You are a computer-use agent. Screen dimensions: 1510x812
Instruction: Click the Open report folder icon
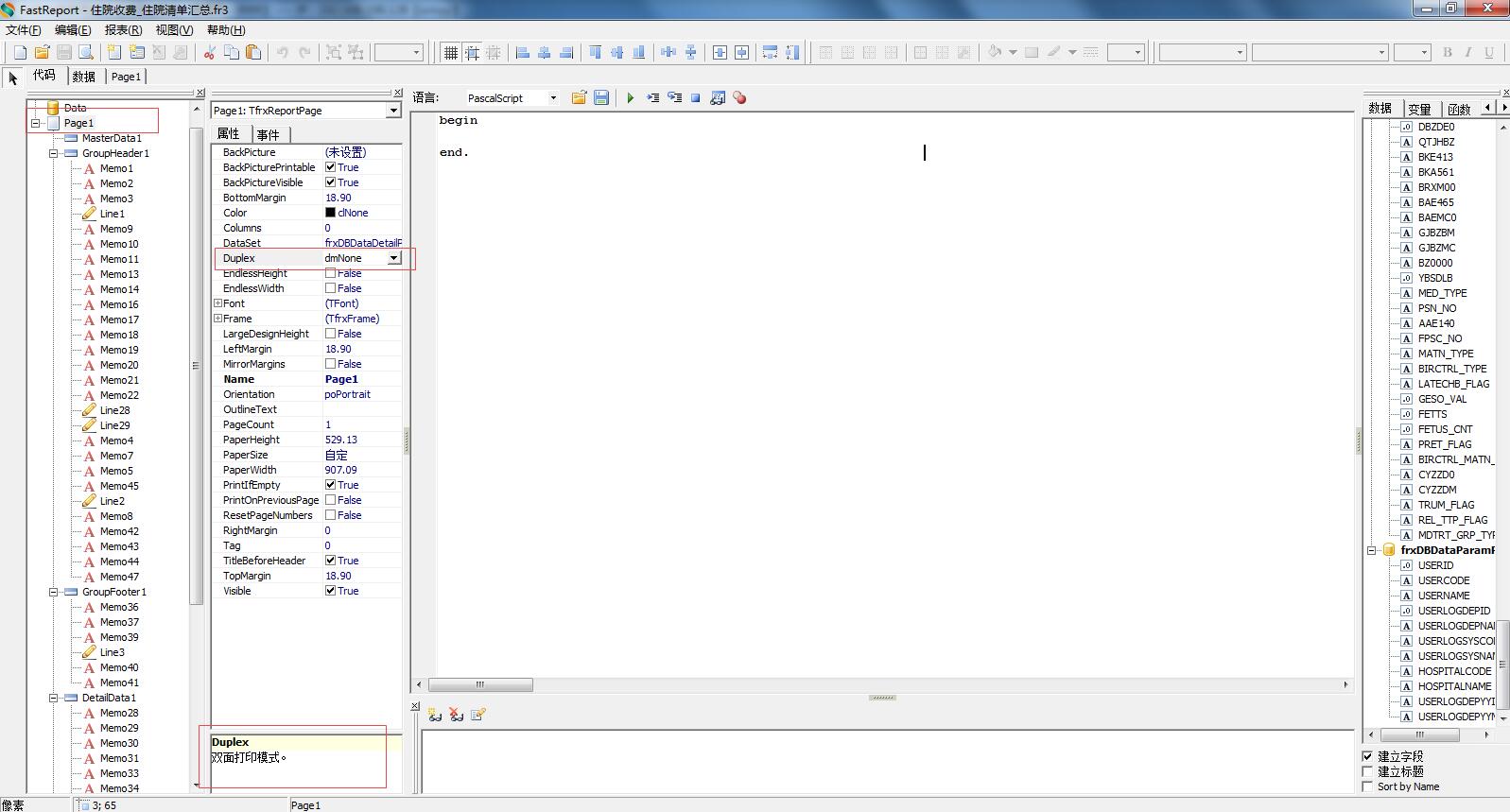click(42, 53)
